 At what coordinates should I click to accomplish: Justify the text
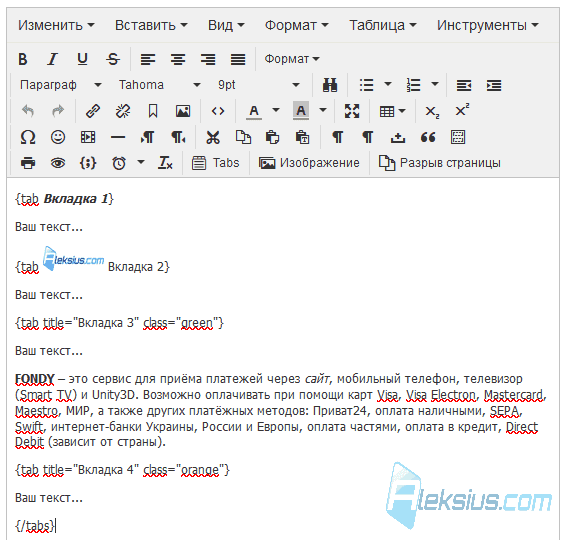click(x=238, y=59)
